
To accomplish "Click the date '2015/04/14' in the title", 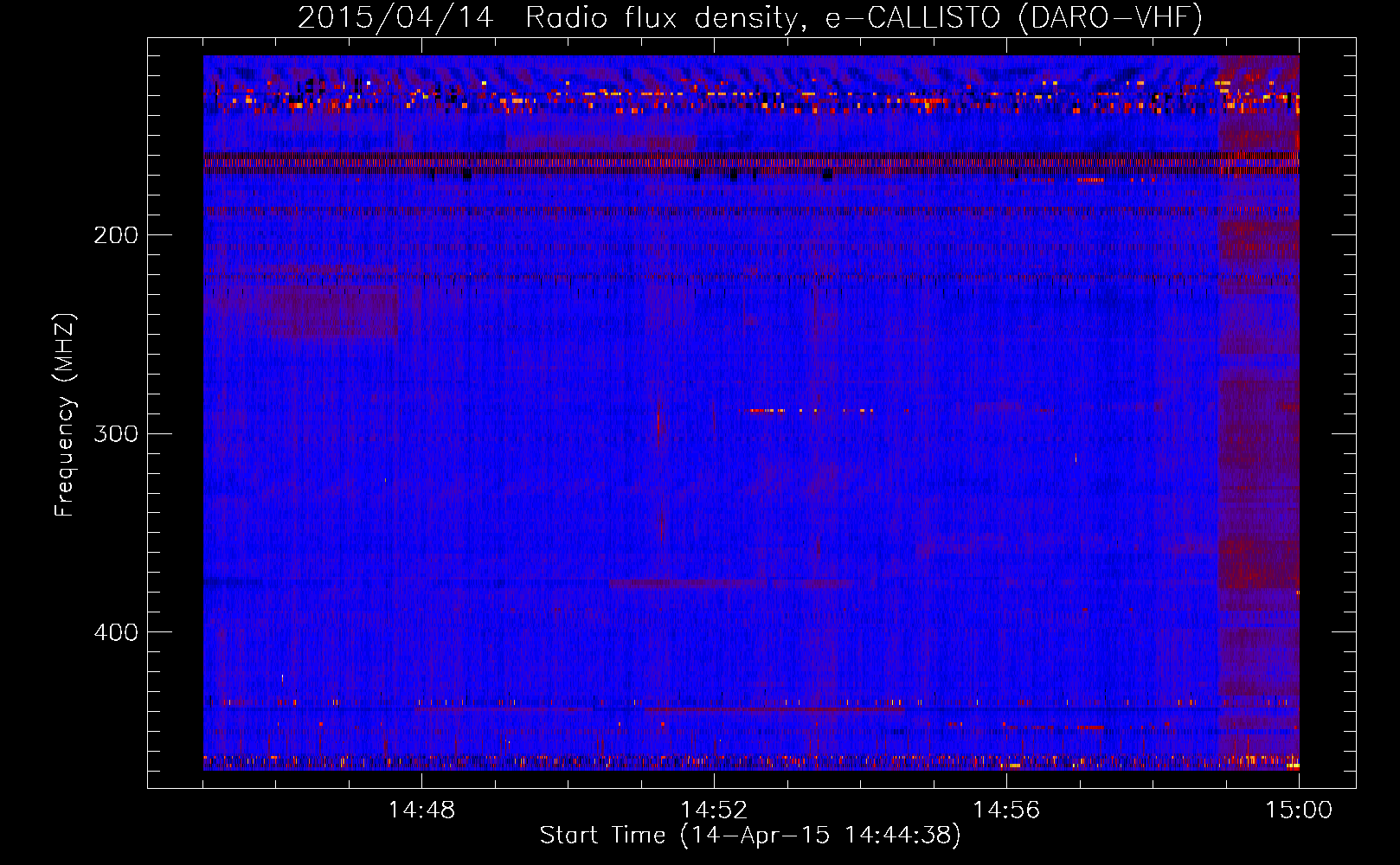I will click(x=395, y=17).
